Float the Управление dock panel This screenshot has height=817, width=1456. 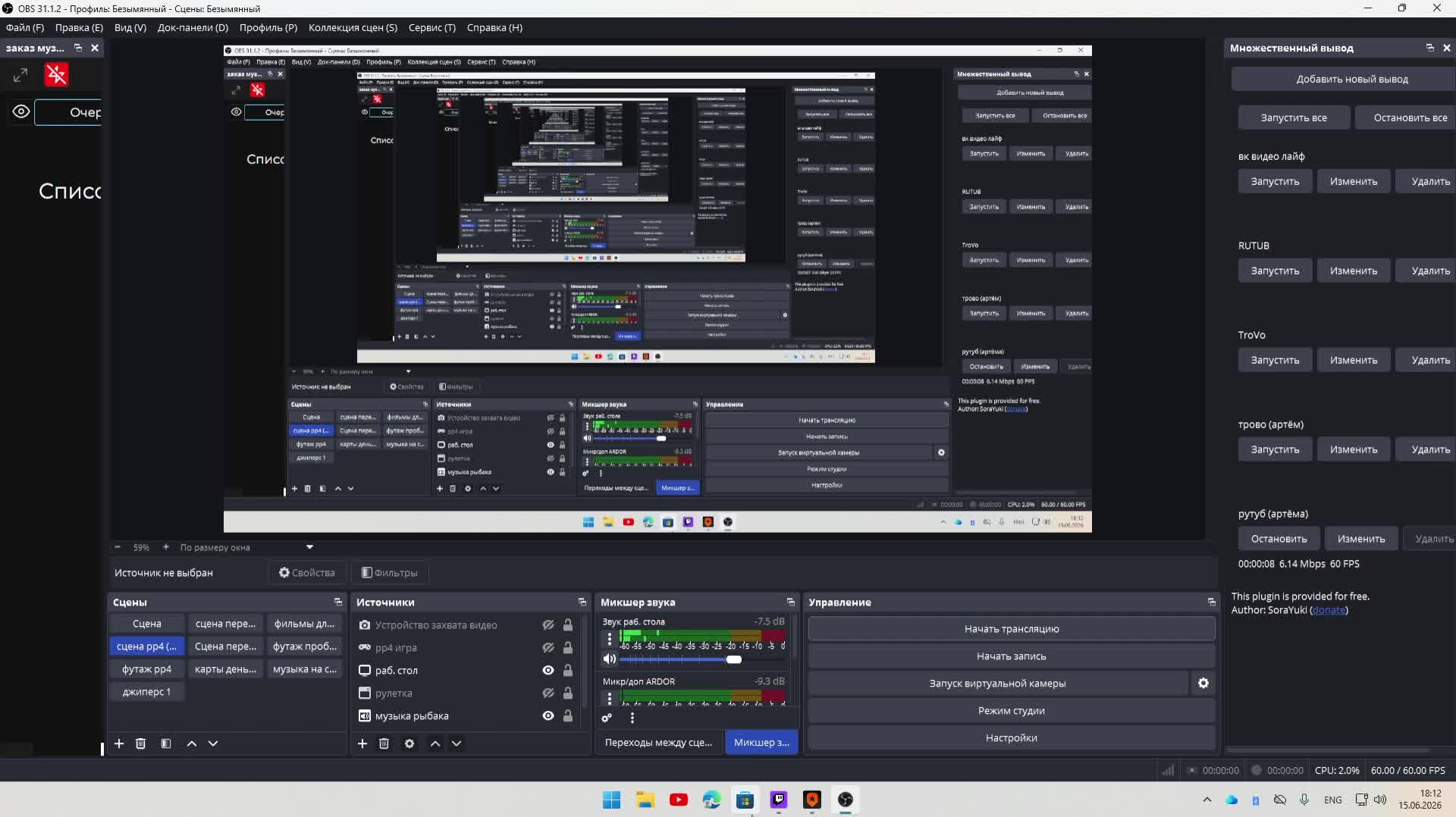(x=1212, y=602)
